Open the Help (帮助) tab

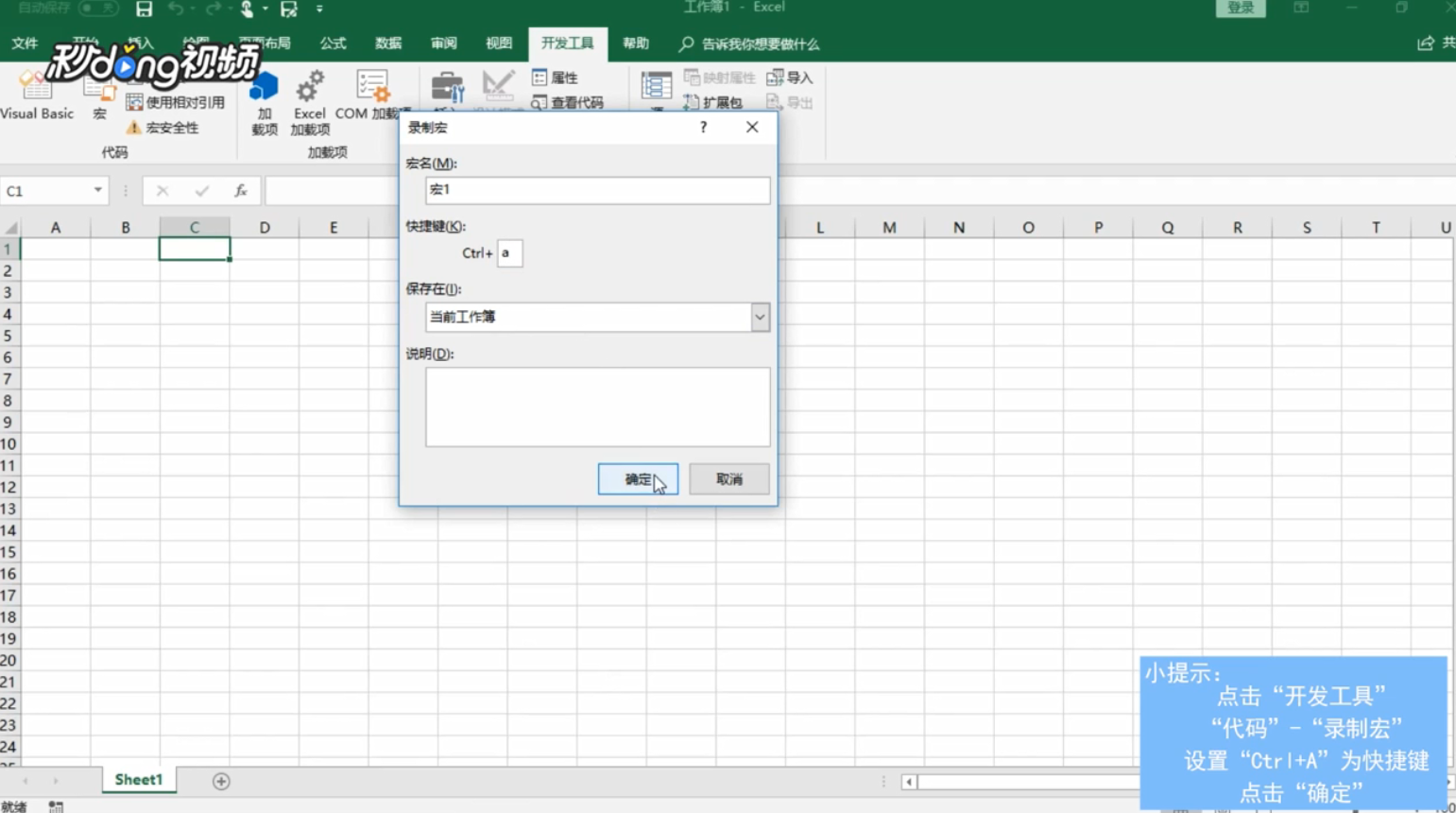point(636,43)
